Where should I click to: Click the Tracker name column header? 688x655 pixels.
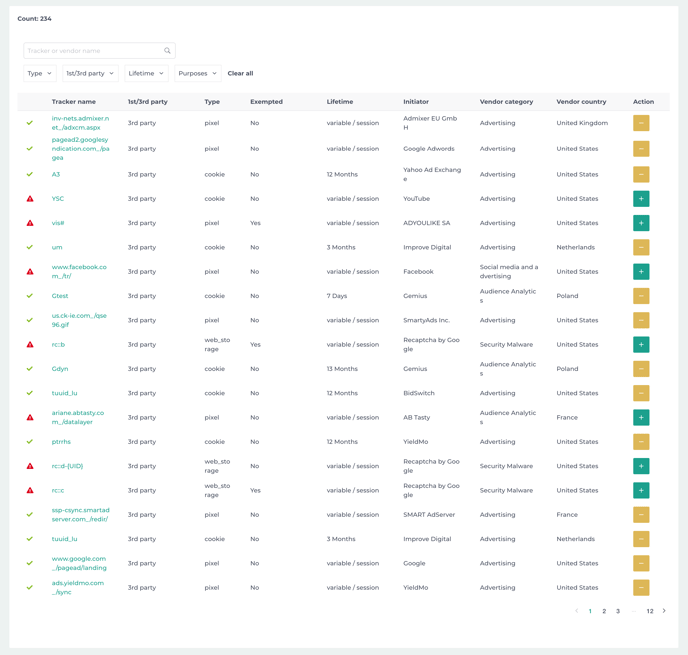tap(74, 102)
